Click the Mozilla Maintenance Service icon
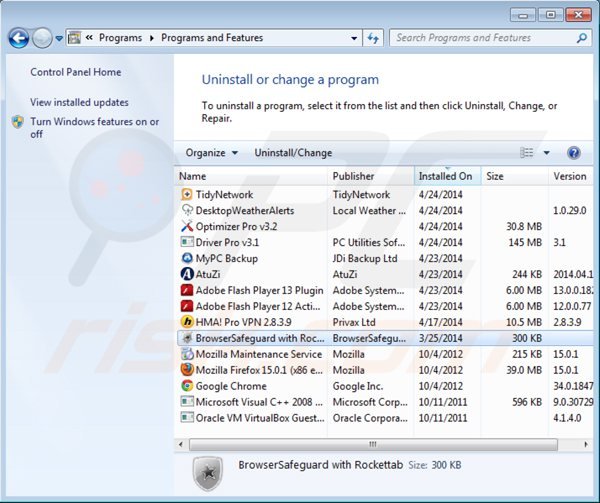 [187, 354]
